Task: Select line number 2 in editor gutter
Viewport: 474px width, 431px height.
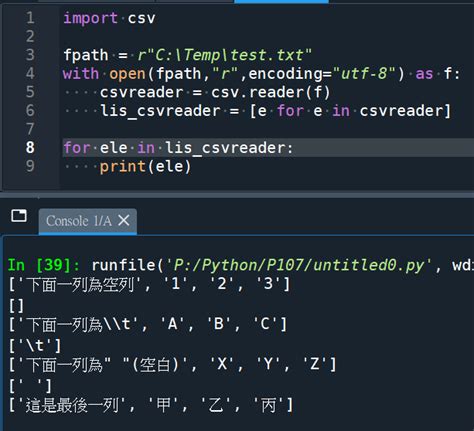Action: (30, 36)
